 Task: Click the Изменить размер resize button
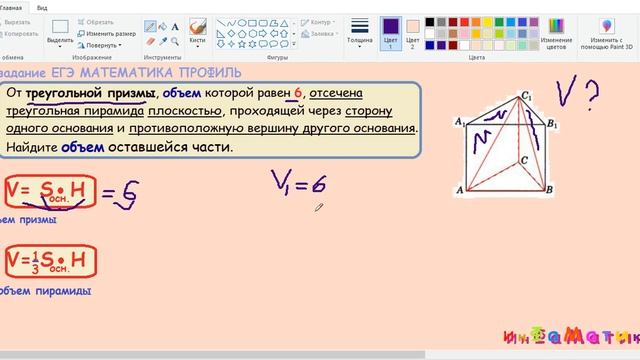(107, 33)
